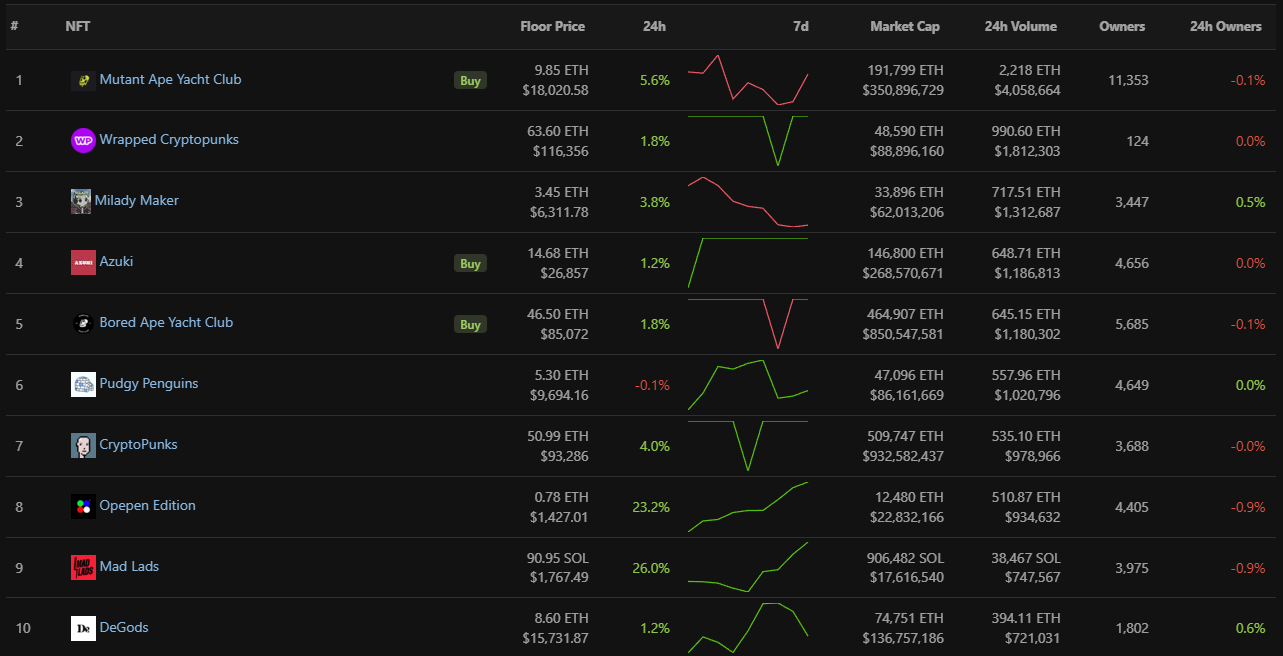Open the Milady Maker collection link
Viewport: 1283px width, 656px height.
pyautogui.click(x=137, y=200)
